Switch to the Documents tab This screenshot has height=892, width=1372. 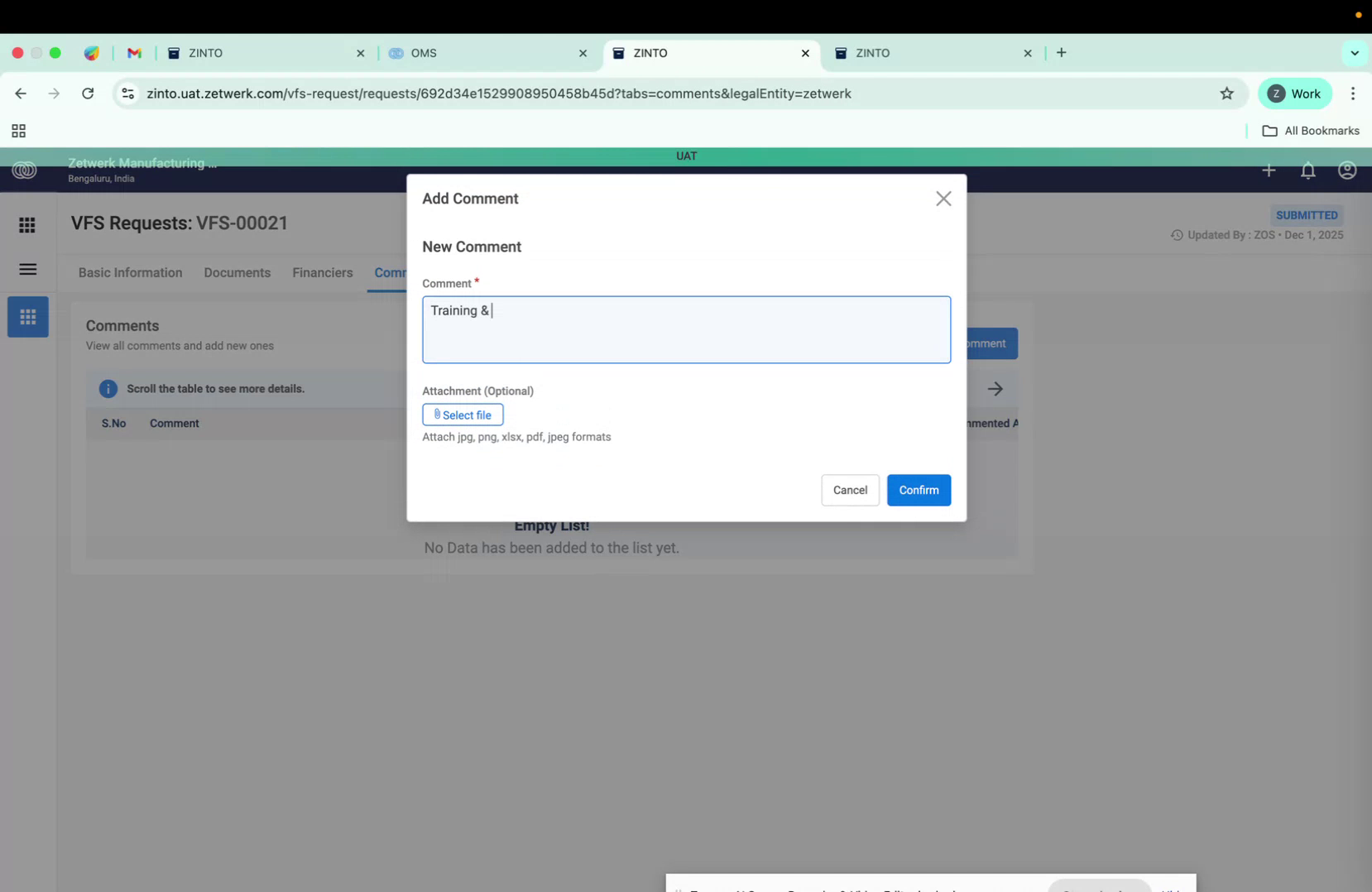237,272
